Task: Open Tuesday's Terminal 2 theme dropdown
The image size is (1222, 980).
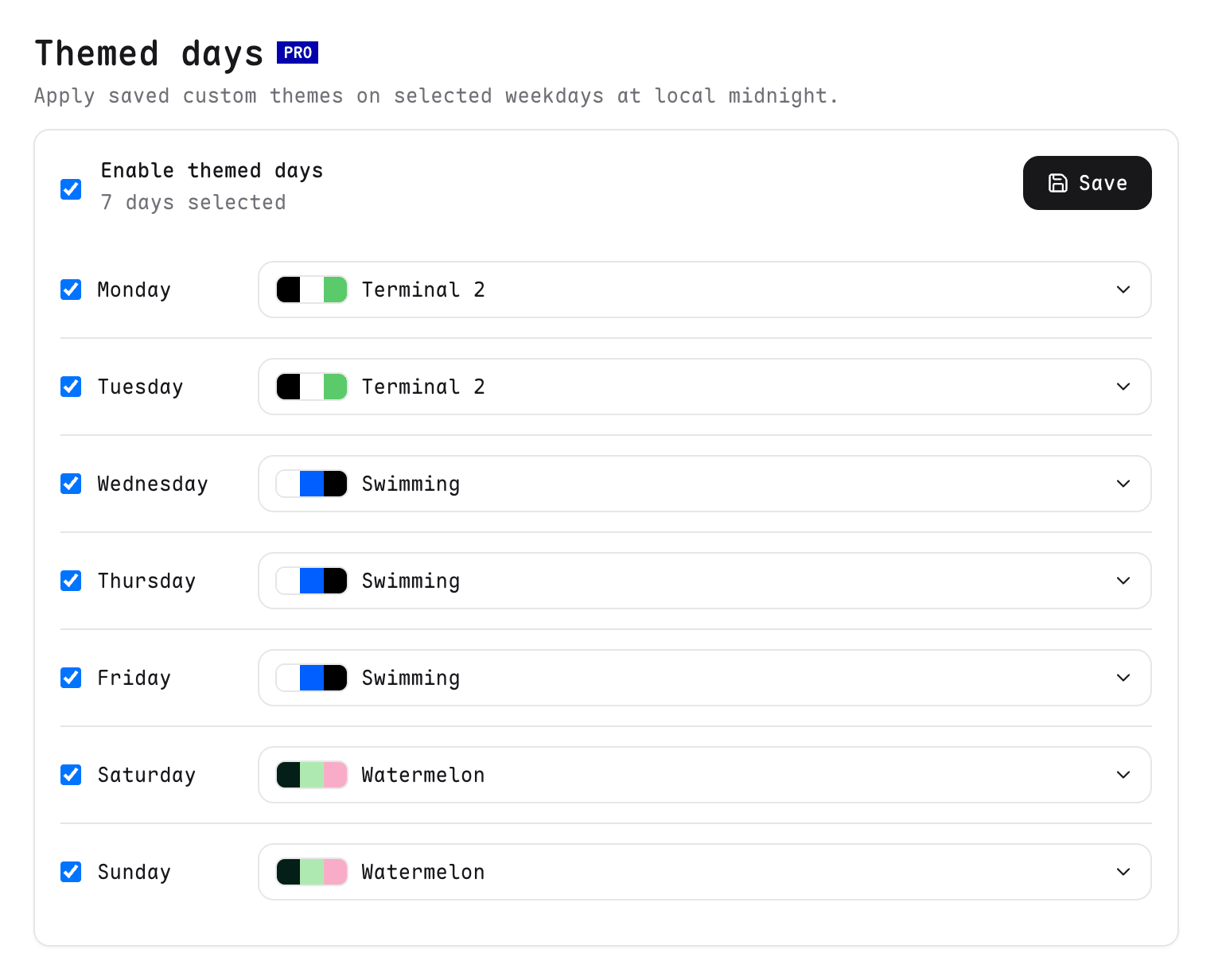Action: (705, 387)
